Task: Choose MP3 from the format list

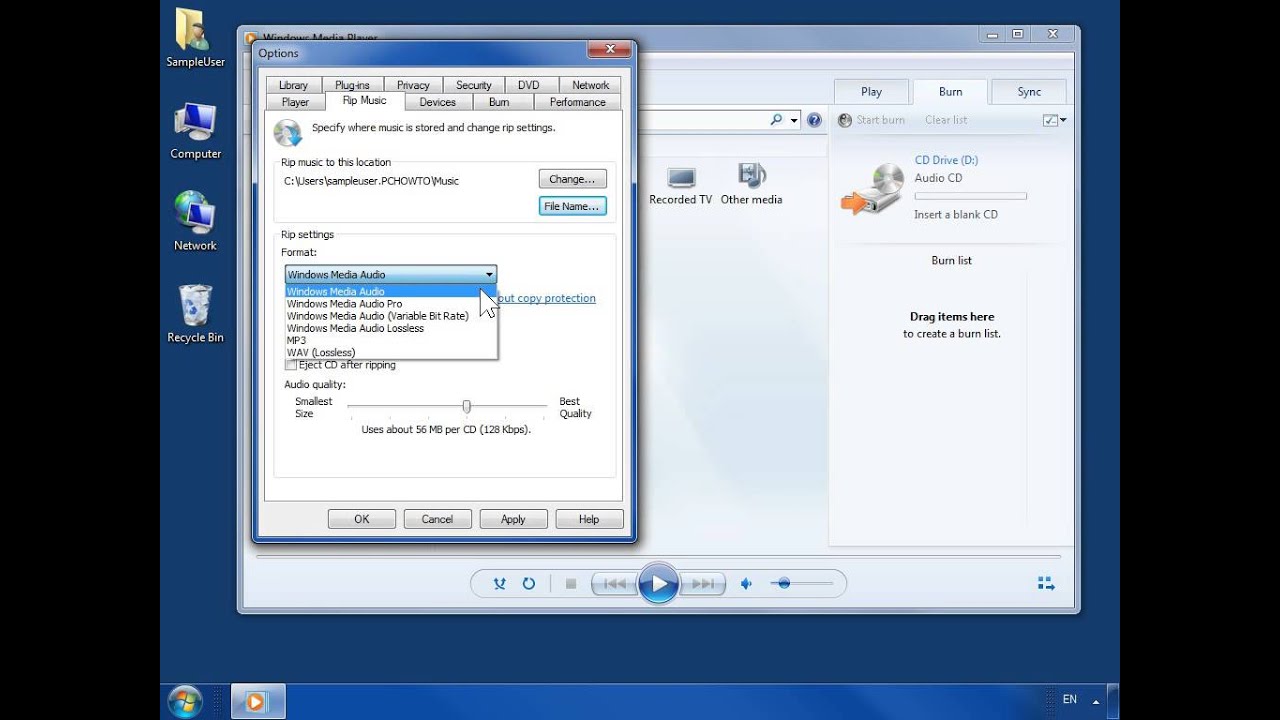Action: click(x=391, y=340)
